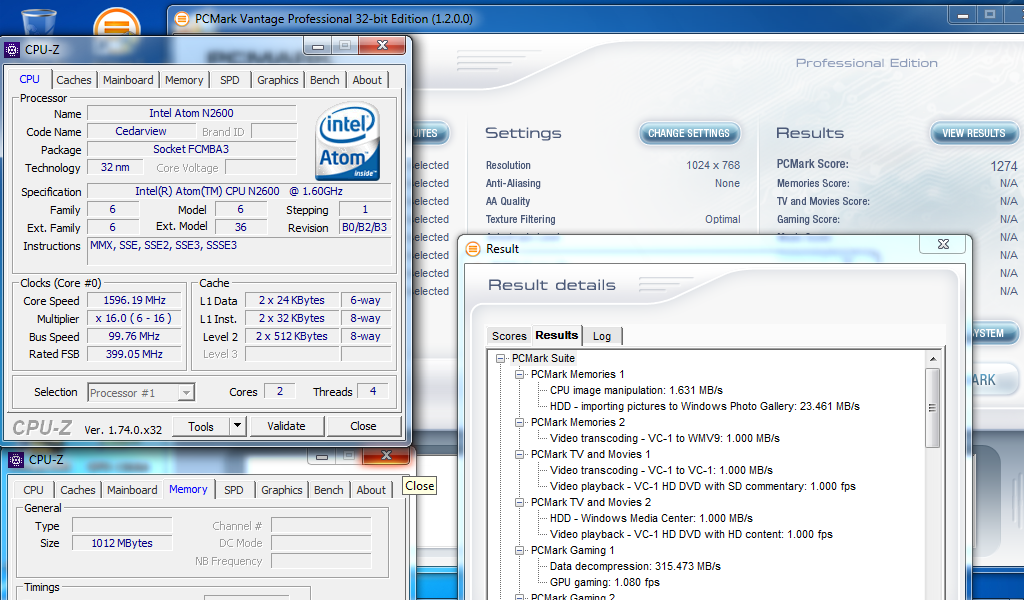Click the orange Result dialog icon
Screen dimensions: 1024x600
(473, 249)
